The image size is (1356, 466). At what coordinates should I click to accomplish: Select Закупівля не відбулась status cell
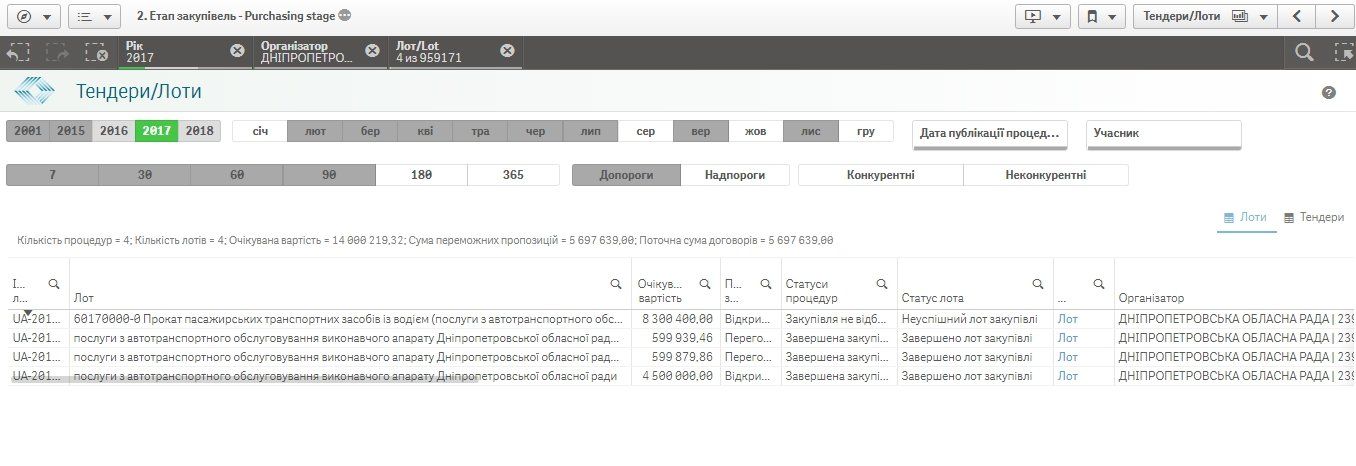coord(839,319)
